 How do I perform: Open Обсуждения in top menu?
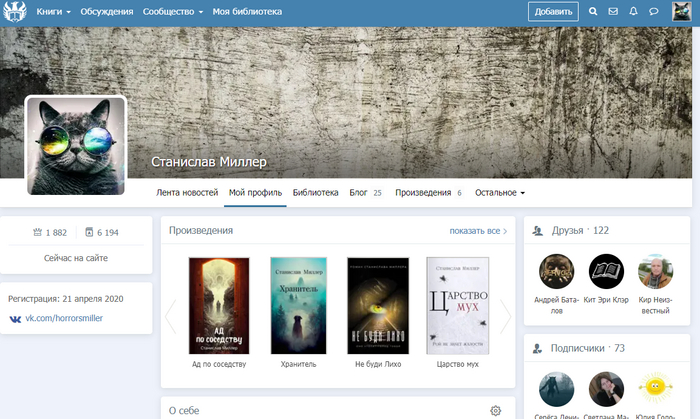coord(107,12)
